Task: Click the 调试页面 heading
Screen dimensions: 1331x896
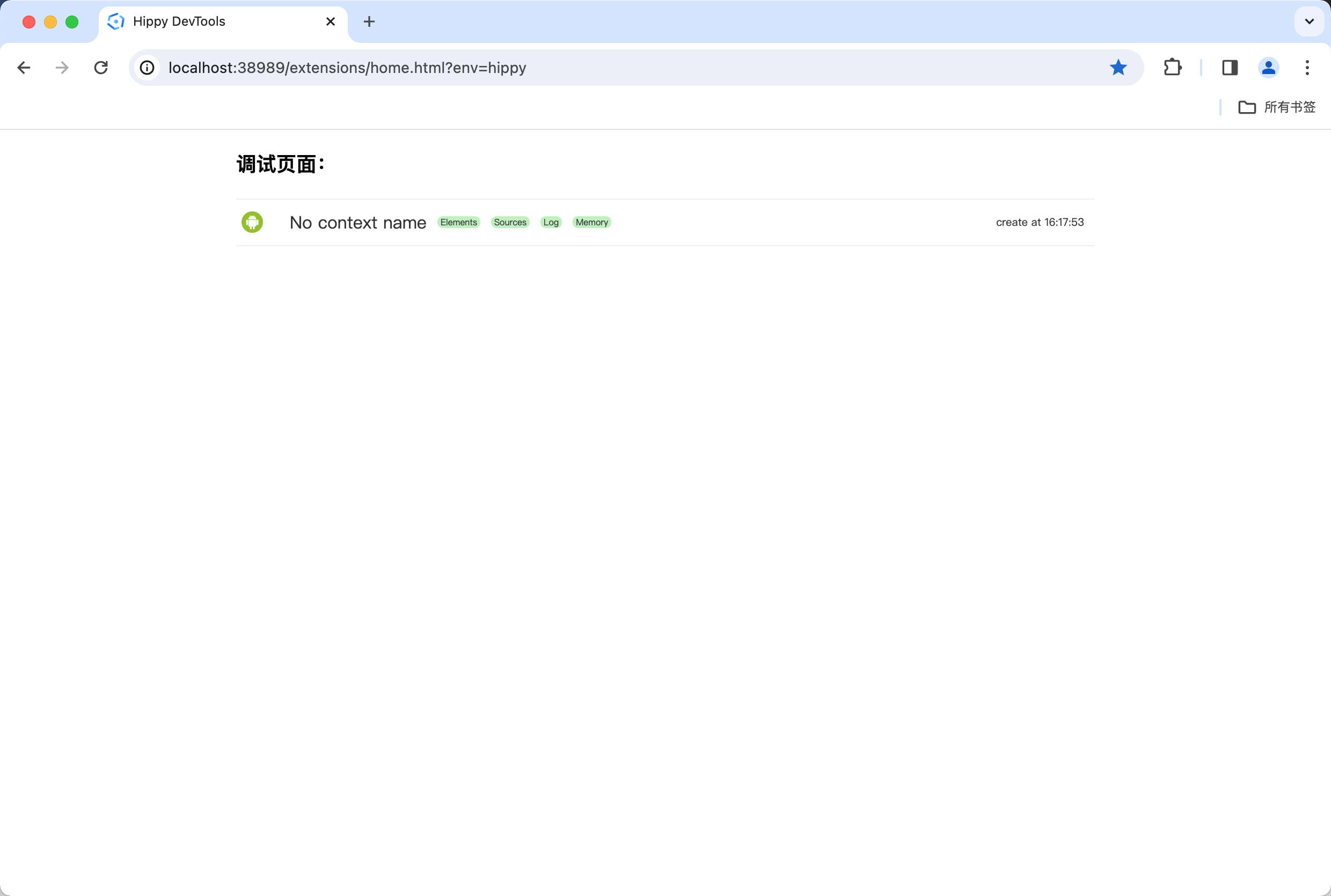Action: 281,165
